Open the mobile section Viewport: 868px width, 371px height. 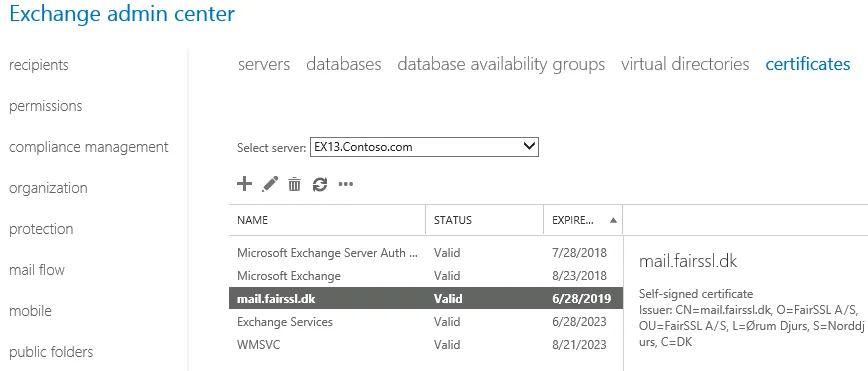point(30,311)
